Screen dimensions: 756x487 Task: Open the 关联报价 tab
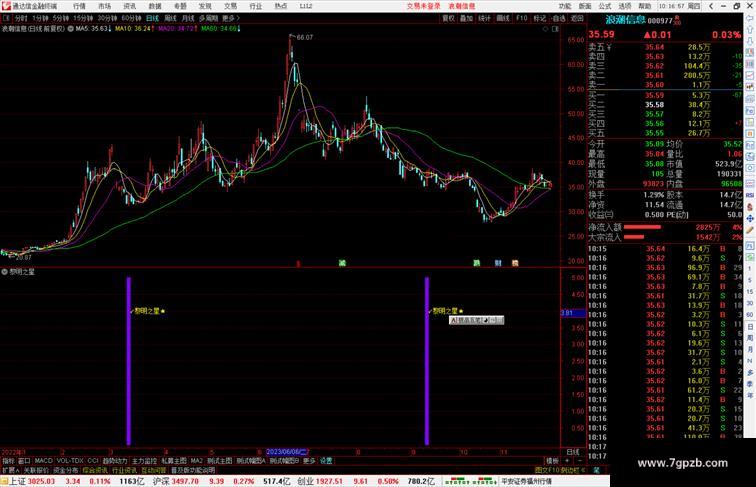(36, 470)
